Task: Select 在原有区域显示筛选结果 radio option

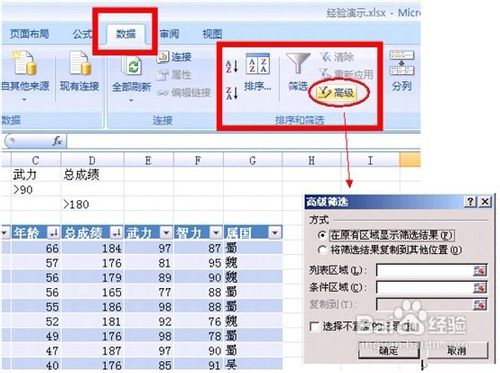Action: [x=322, y=235]
